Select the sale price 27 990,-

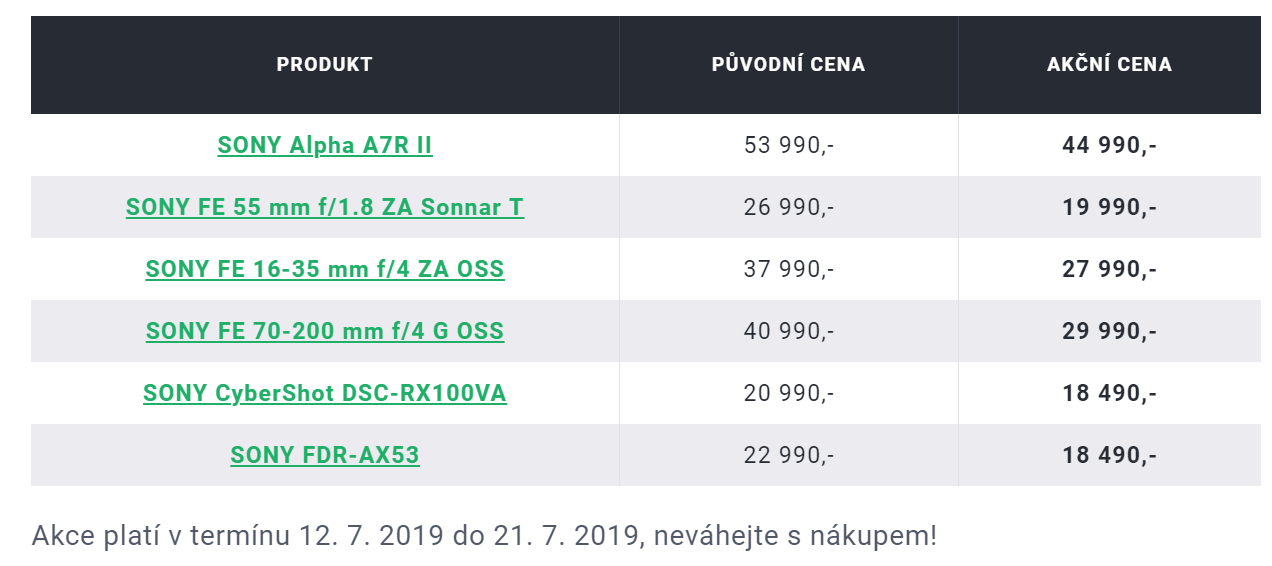(x=1110, y=269)
